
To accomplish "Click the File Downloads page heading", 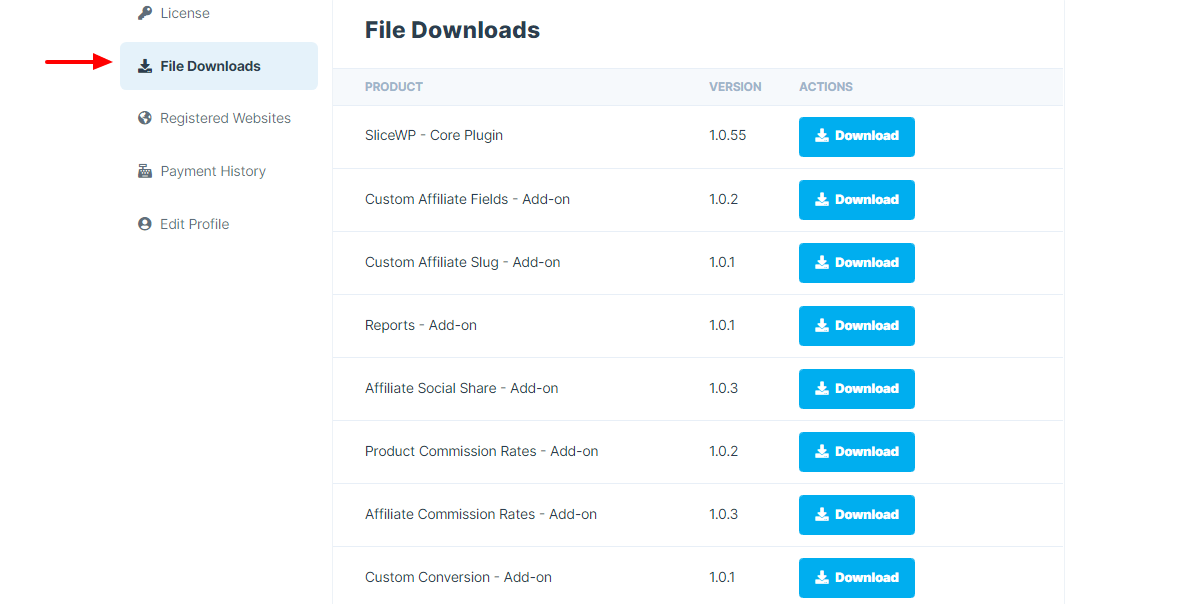I will [452, 30].
